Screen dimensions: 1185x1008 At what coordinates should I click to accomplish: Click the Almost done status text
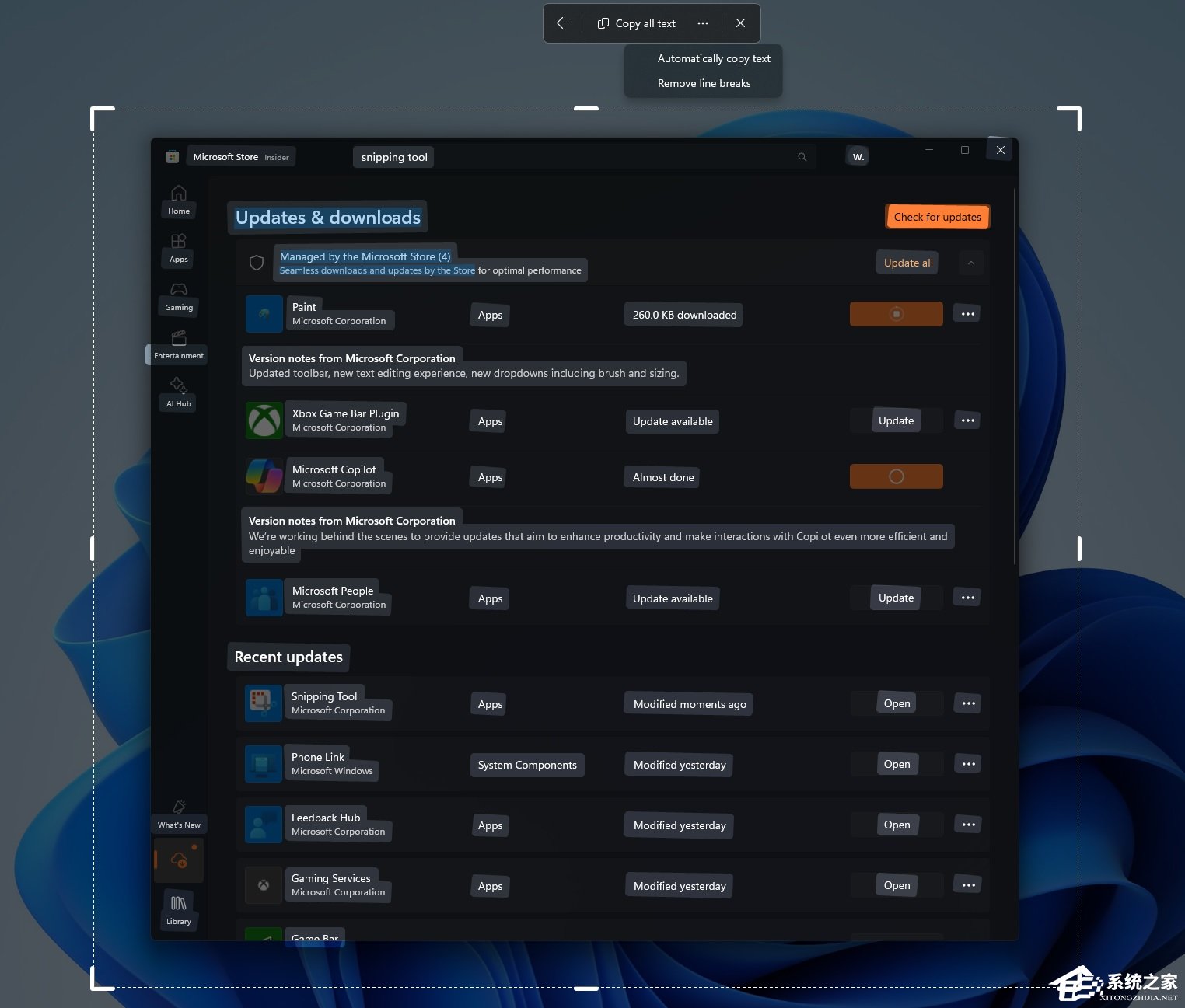pyautogui.click(x=663, y=477)
